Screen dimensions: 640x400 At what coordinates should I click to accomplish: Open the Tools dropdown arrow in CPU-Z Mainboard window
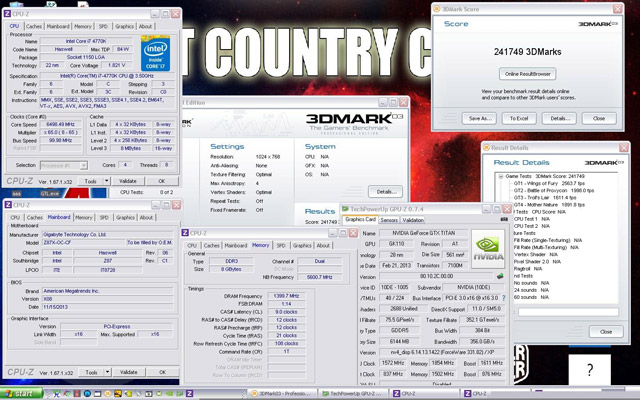pos(107,372)
